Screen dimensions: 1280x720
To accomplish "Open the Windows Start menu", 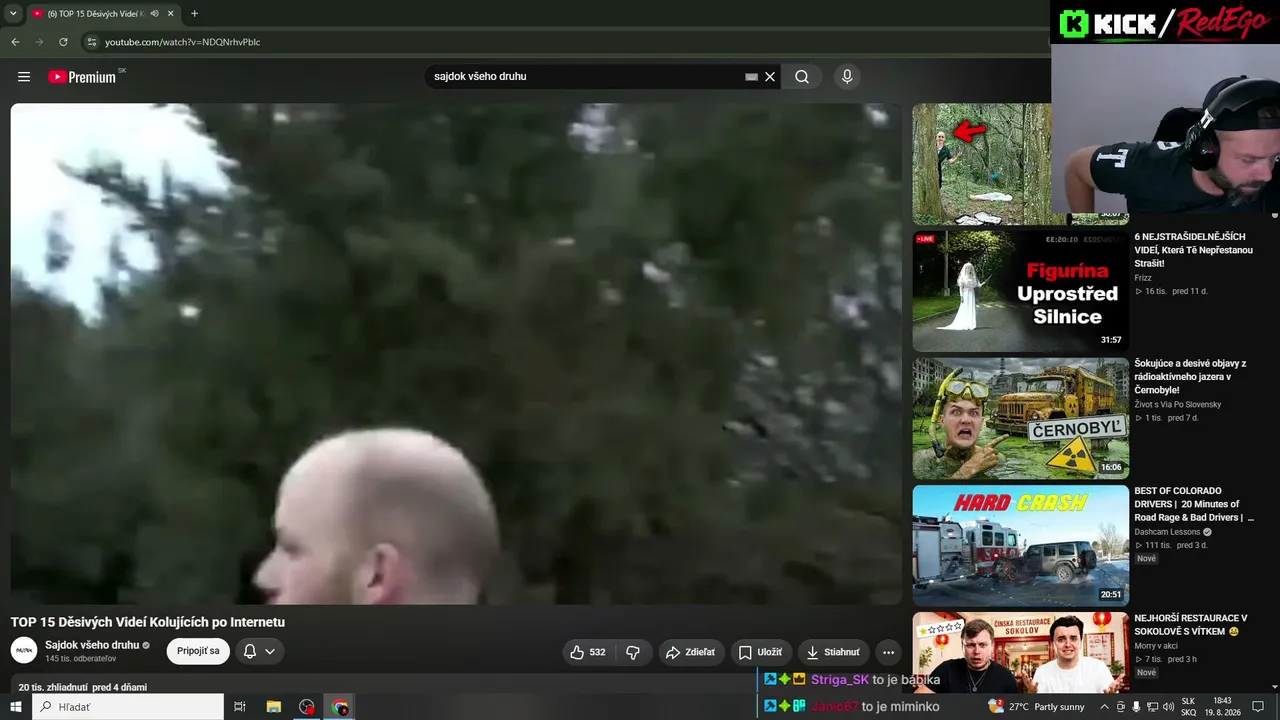I will [x=16, y=707].
